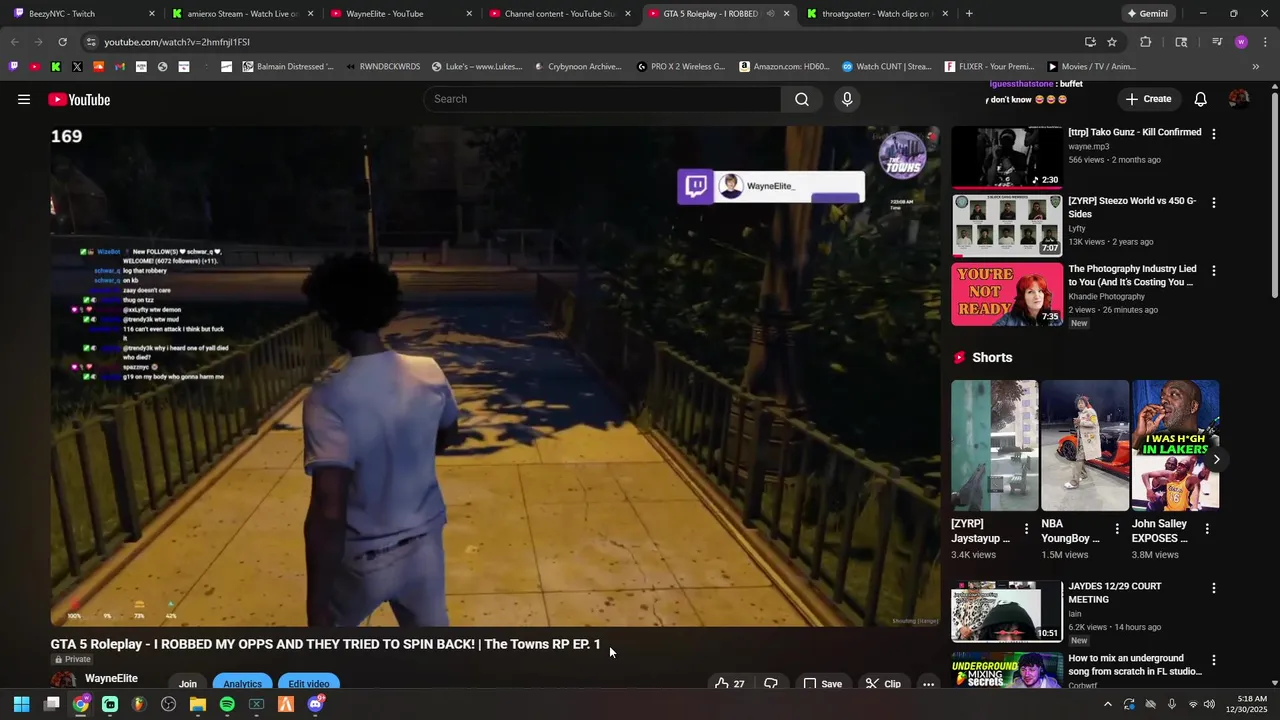Open options for Photography Industry video

[1214, 271]
